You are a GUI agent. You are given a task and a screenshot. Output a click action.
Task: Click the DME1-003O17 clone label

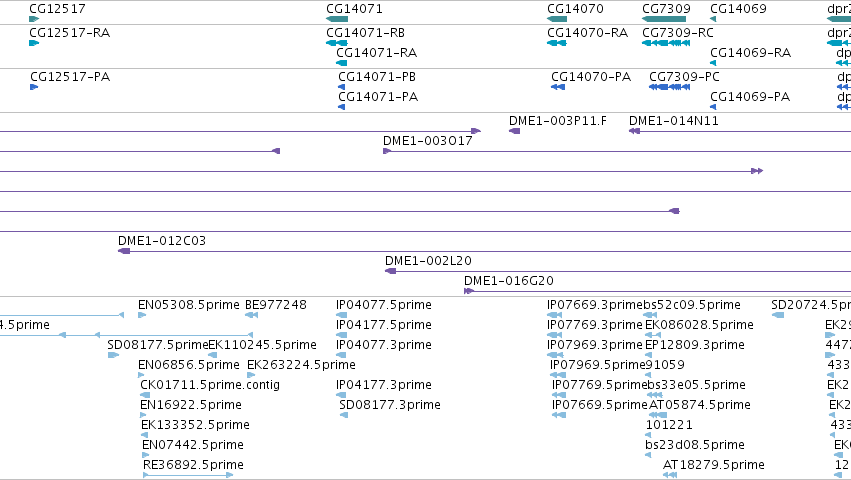[428, 141]
